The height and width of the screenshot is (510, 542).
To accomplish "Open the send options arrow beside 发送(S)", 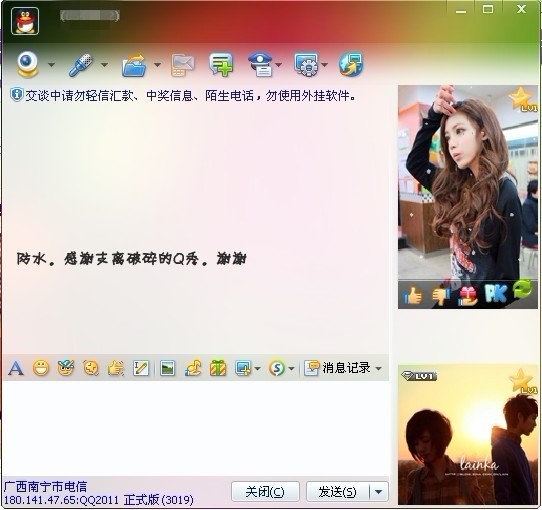I will coord(379,492).
